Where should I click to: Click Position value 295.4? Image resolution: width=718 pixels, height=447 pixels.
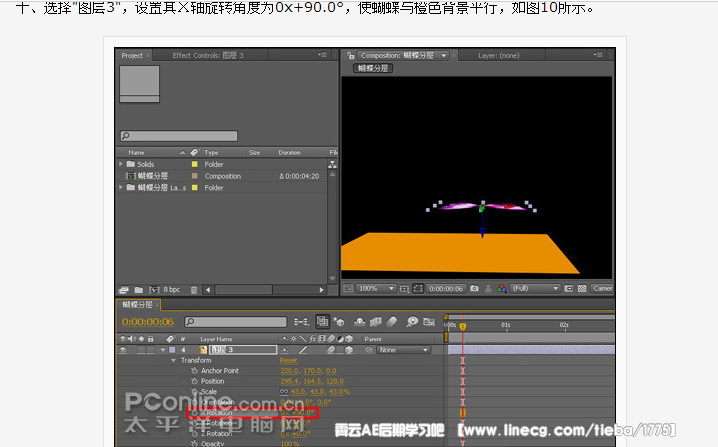click(289, 381)
